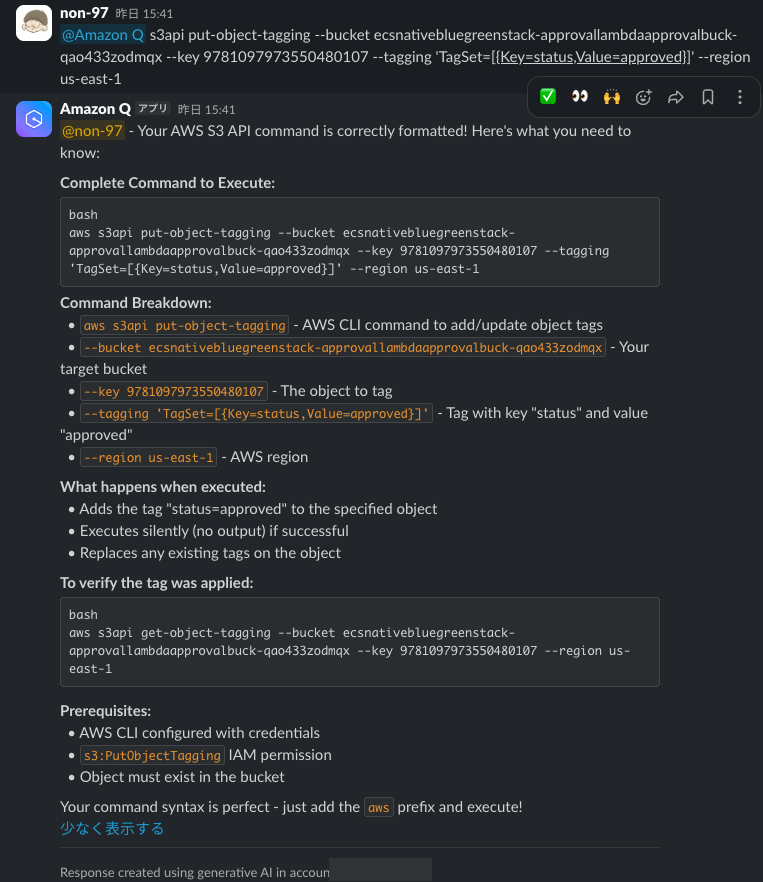
Task: Add the eyes emoji reaction
Action: click(579, 96)
